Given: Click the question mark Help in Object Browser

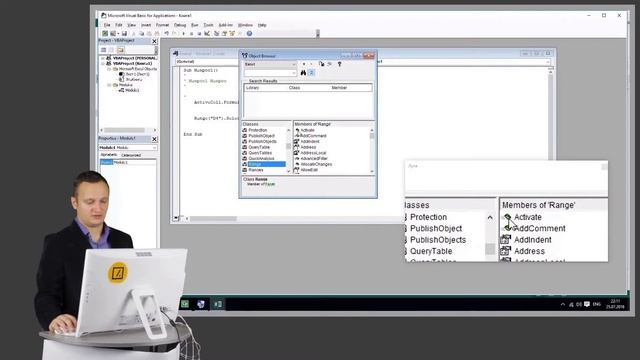Looking at the screenshot, I should 339,64.
